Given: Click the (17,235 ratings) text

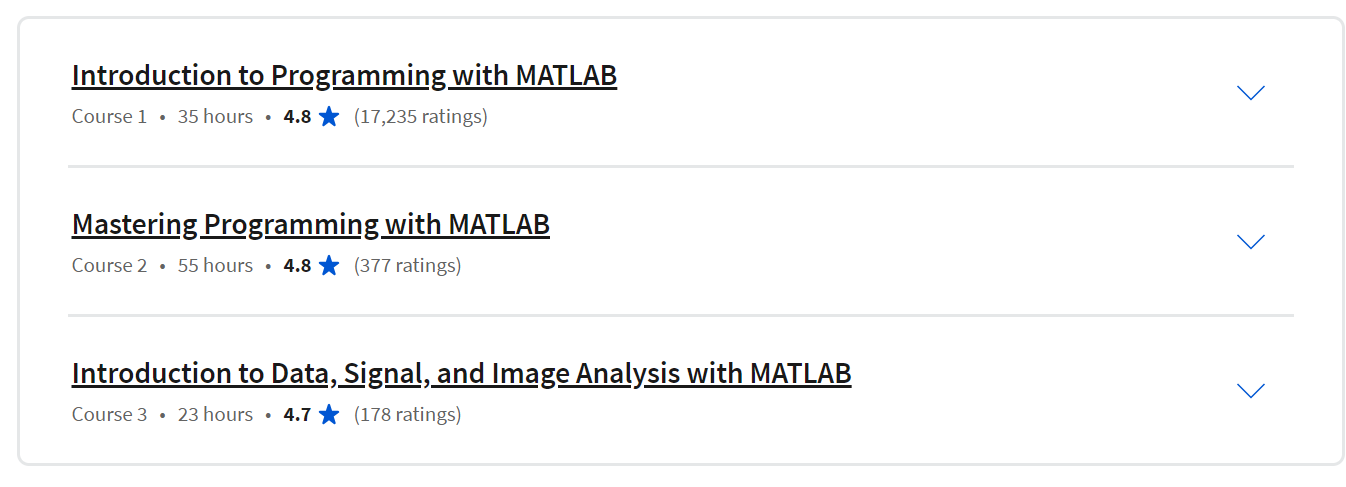Looking at the screenshot, I should tap(420, 117).
